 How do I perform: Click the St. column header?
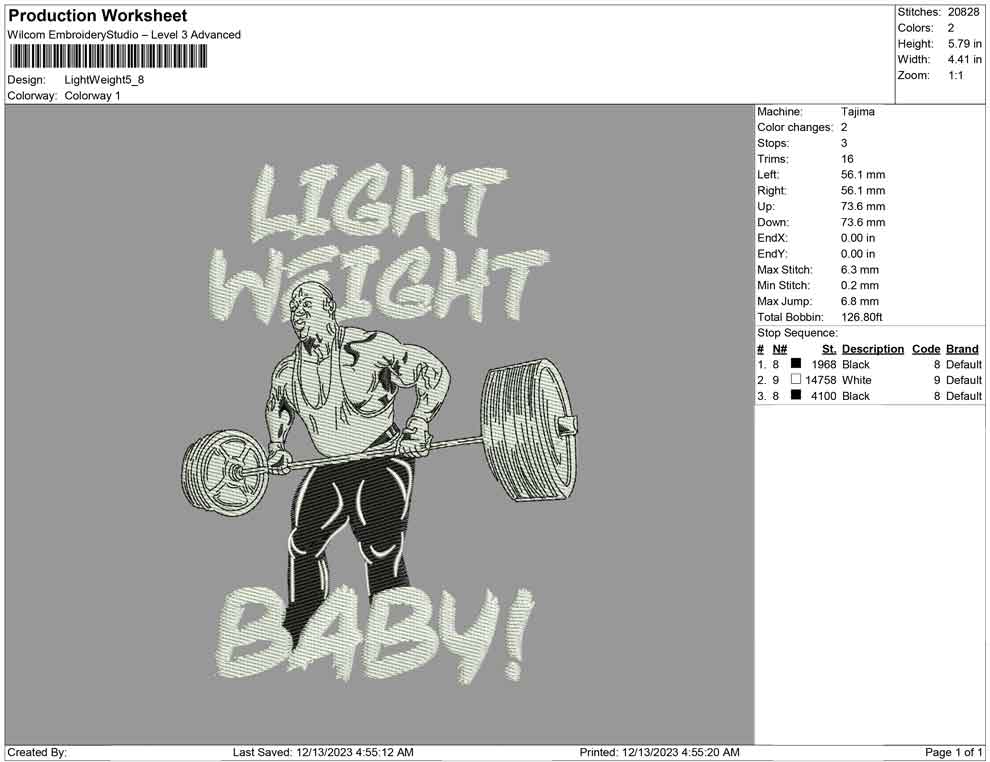[827, 348]
